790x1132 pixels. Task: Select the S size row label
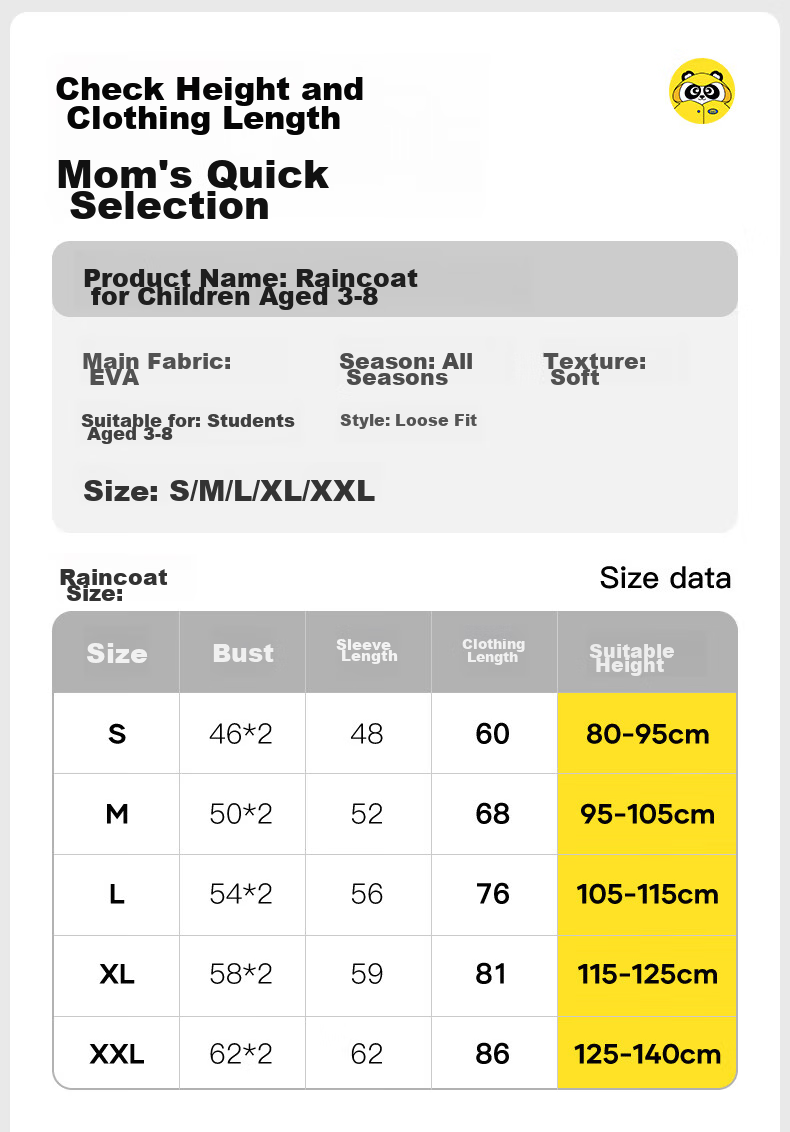(116, 733)
